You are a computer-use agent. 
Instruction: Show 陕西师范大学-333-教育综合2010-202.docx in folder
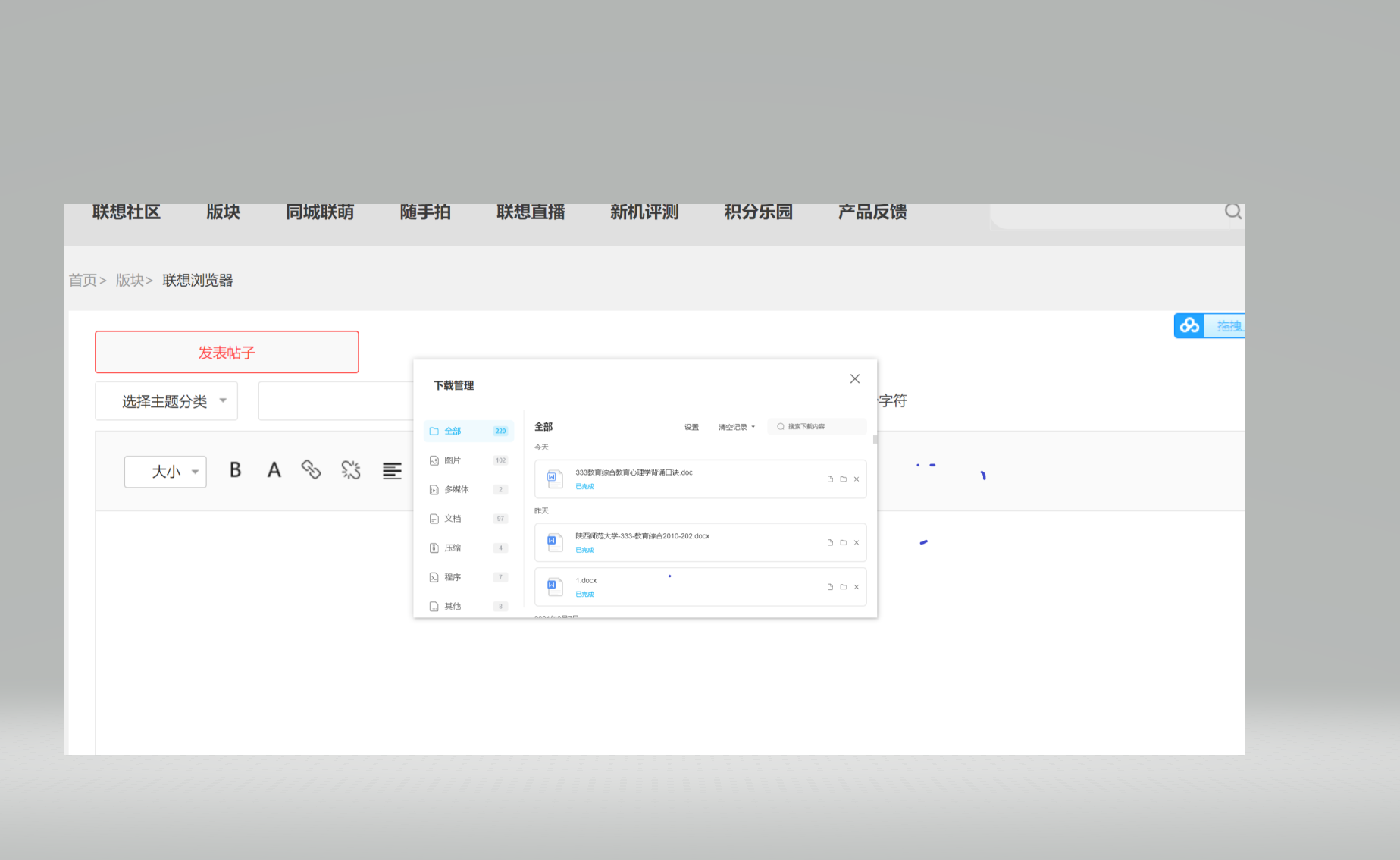[x=843, y=543]
